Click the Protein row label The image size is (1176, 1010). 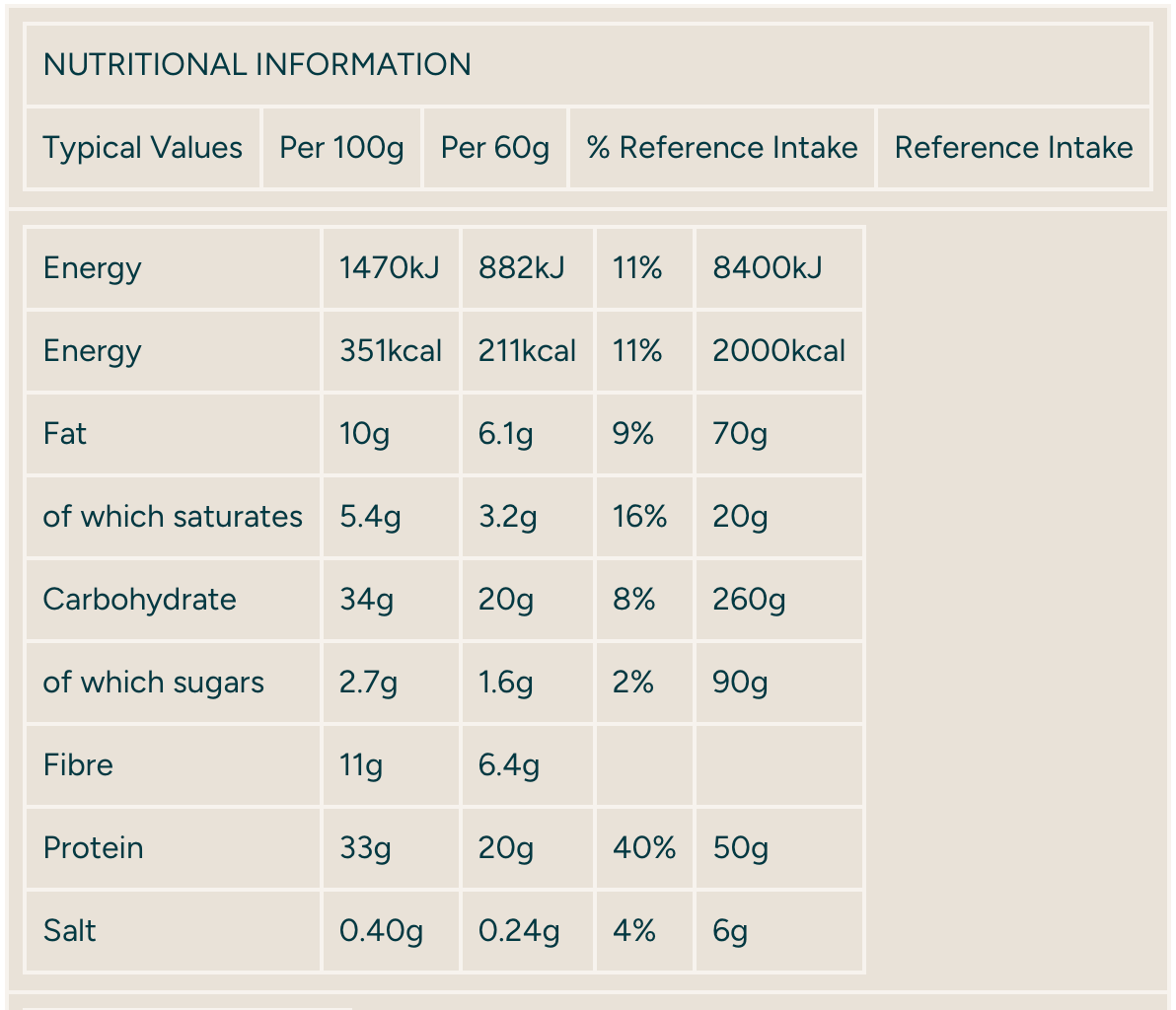point(93,848)
